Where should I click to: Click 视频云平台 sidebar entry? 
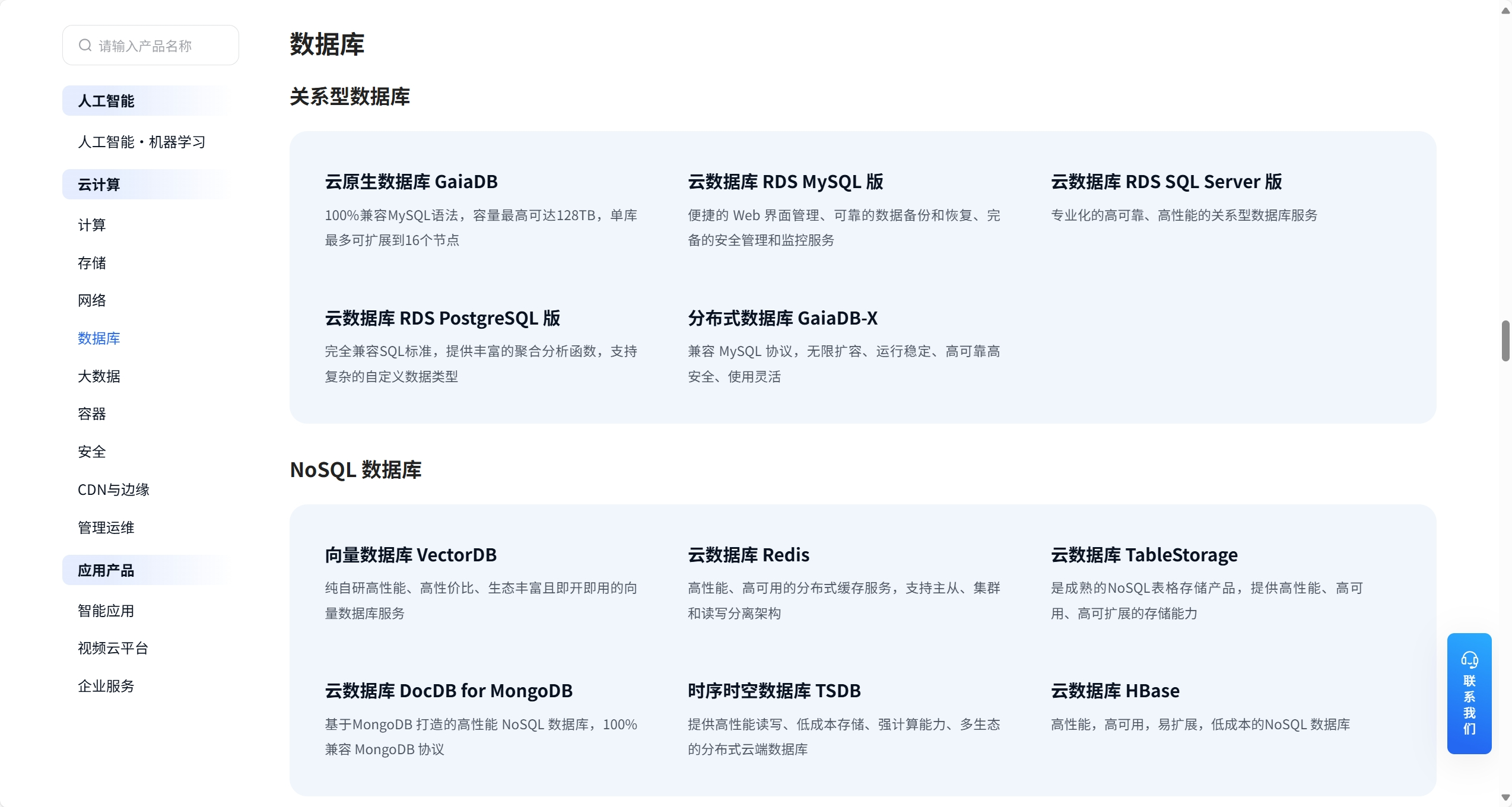[x=113, y=648]
